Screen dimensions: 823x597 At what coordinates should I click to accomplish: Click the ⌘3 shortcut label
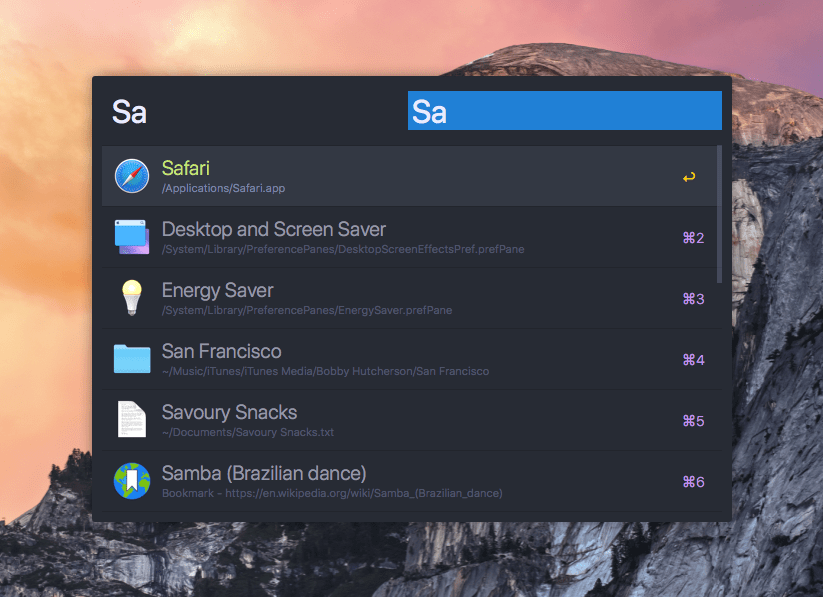pos(693,299)
